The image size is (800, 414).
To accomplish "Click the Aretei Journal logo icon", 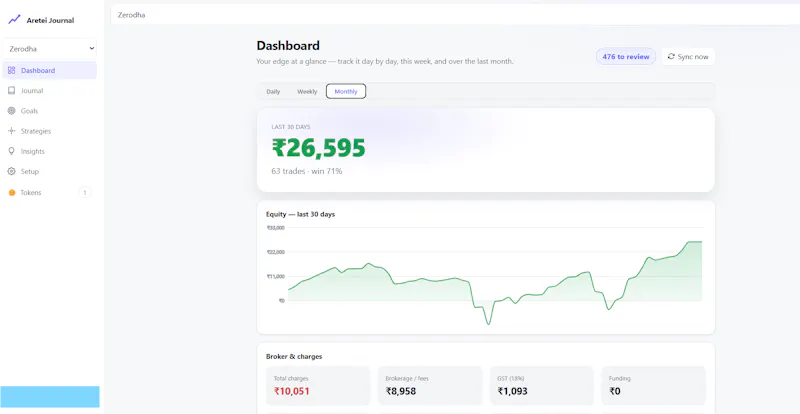I will [x=14, y=20].
